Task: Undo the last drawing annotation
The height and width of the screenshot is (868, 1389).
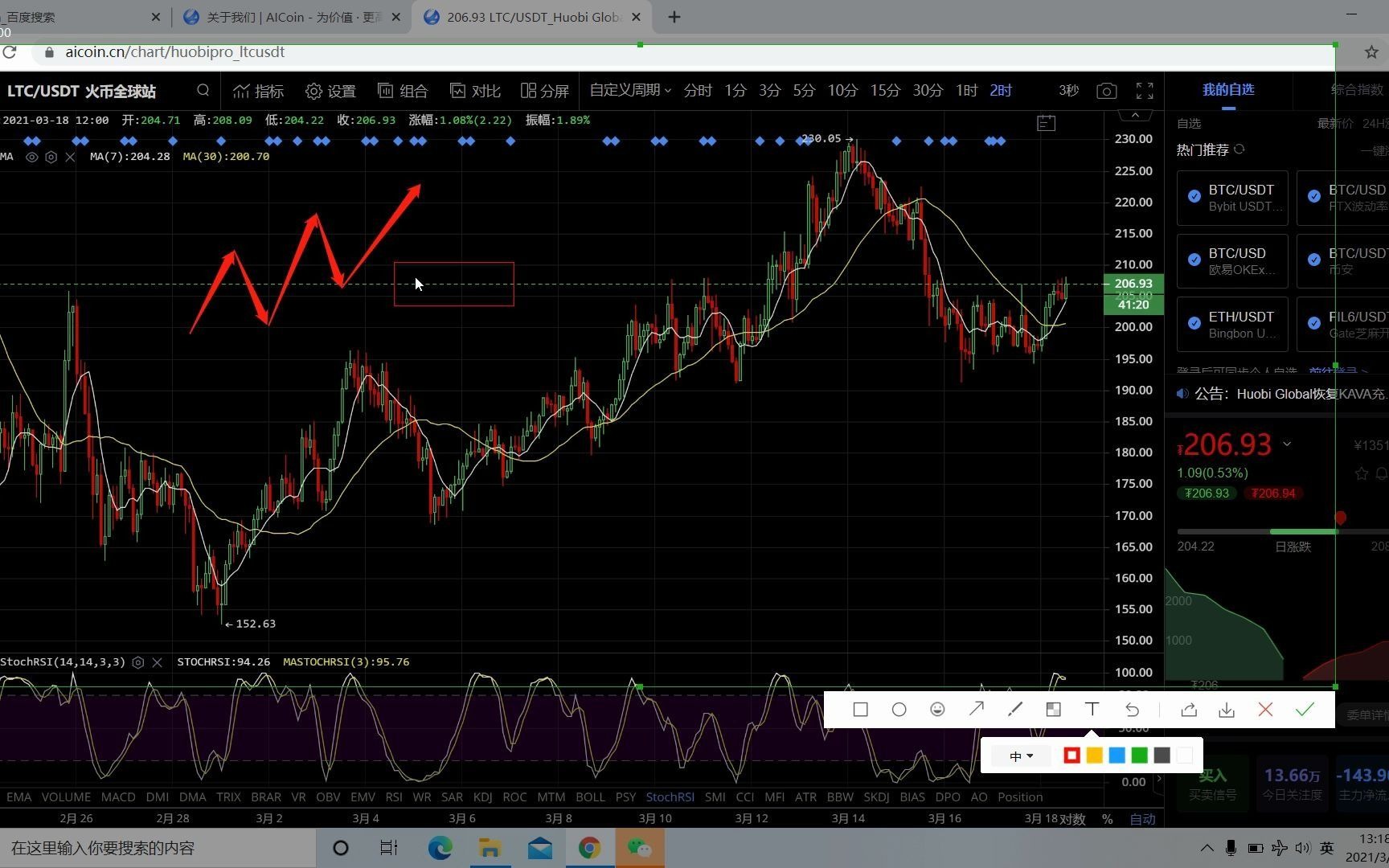Action: click(1131, 710)
